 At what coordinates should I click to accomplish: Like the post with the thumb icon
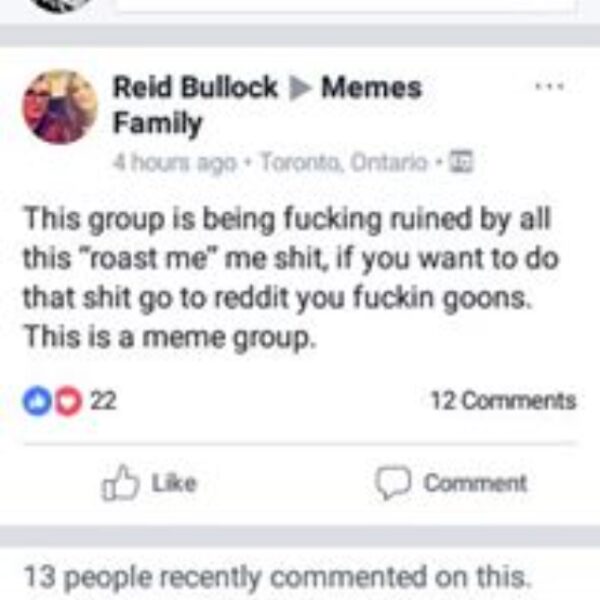click(120, 483)
